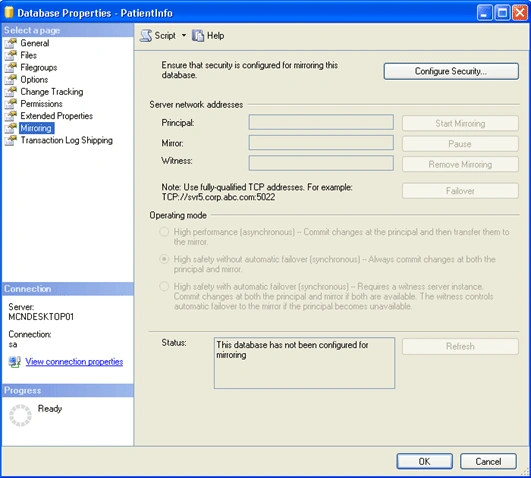Screen dimensions: 531x478
Task: Select High safety without automatic failover
Action: (x=164, y=259)
